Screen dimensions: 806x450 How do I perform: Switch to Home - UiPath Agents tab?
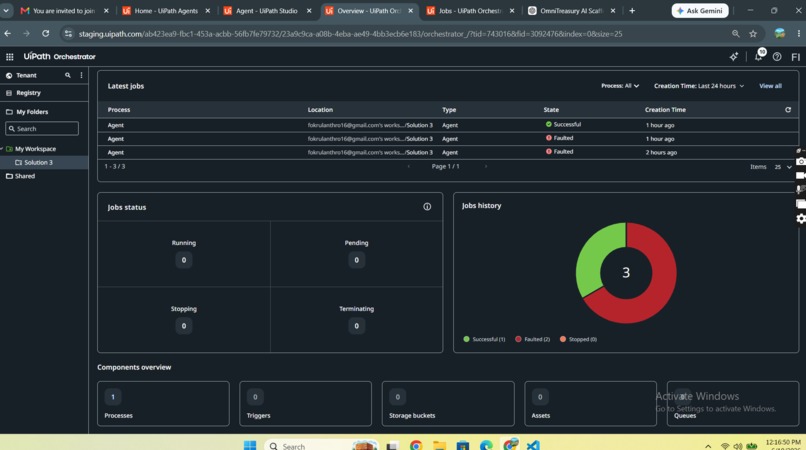tap(166, 10)
